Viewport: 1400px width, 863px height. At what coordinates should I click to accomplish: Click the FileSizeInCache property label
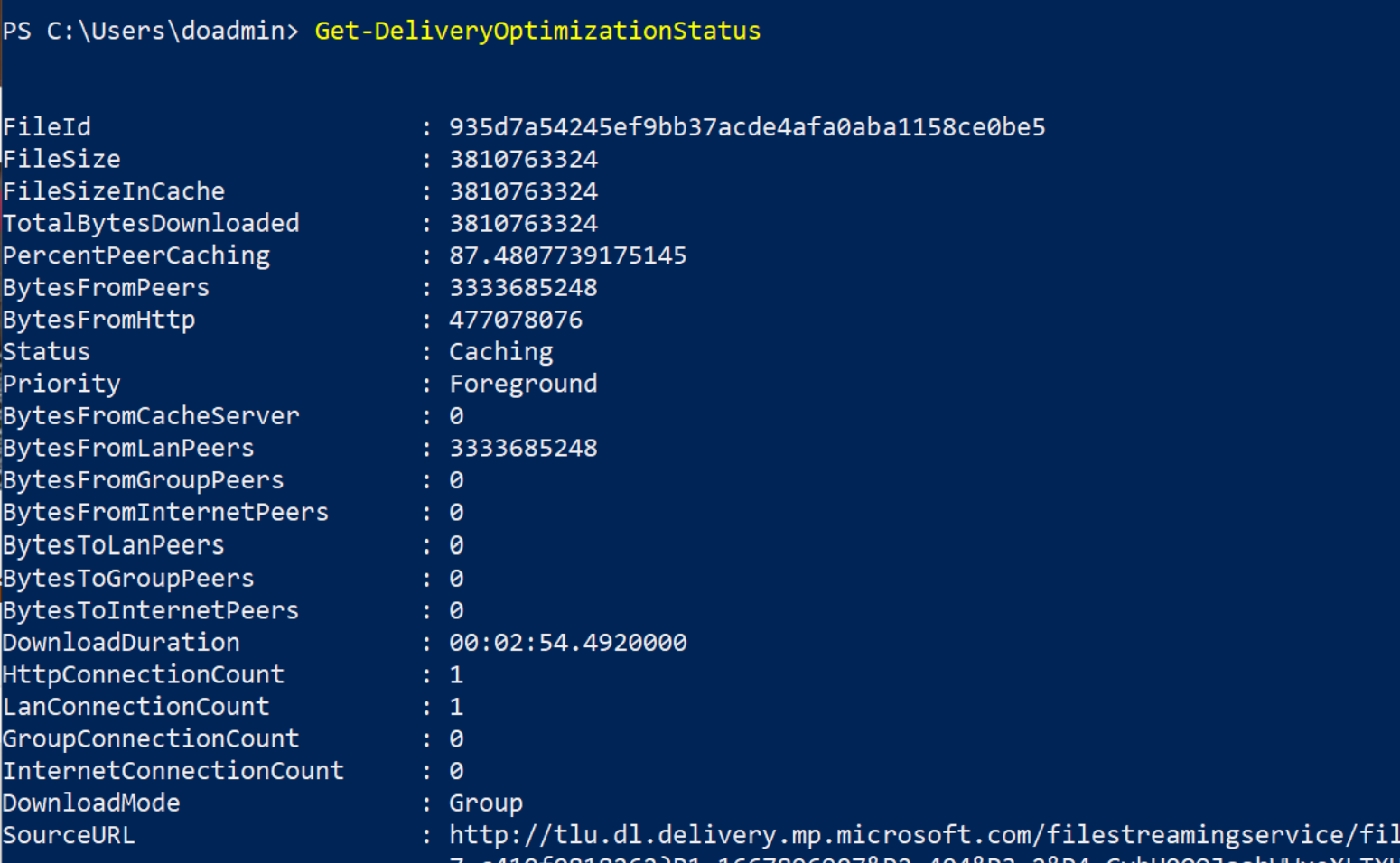(114, 191)
